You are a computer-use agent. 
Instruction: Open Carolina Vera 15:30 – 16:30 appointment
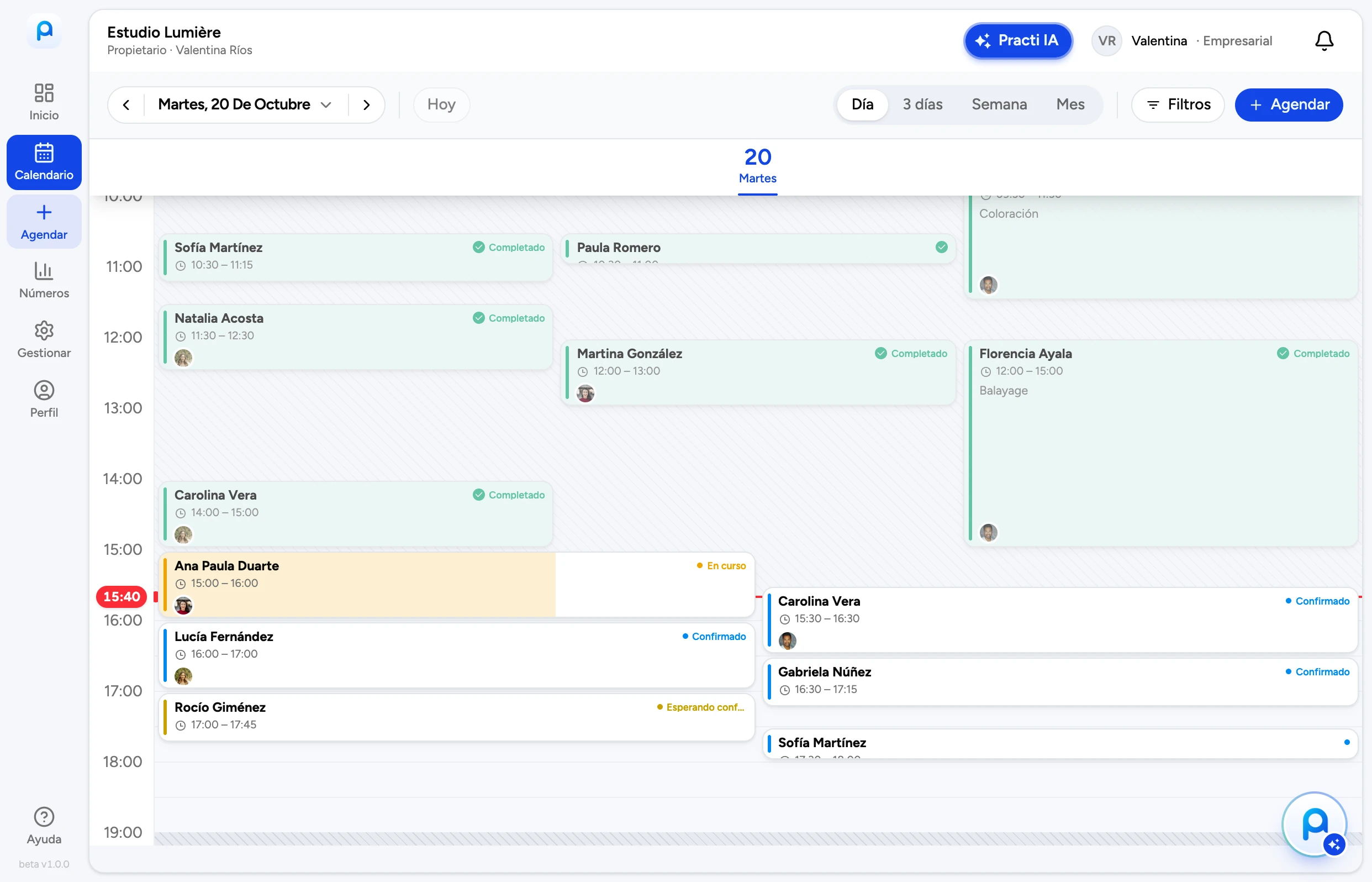coord(1060,620)
